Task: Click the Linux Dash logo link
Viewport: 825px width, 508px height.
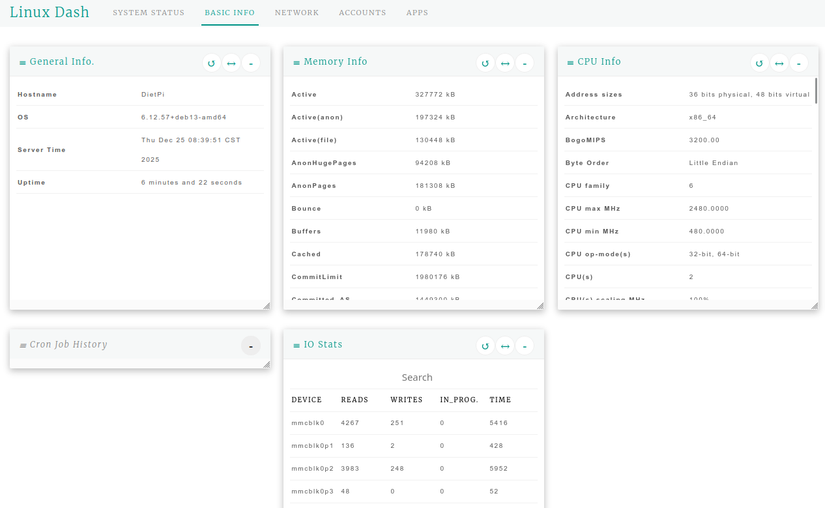Action: [49, 13]
